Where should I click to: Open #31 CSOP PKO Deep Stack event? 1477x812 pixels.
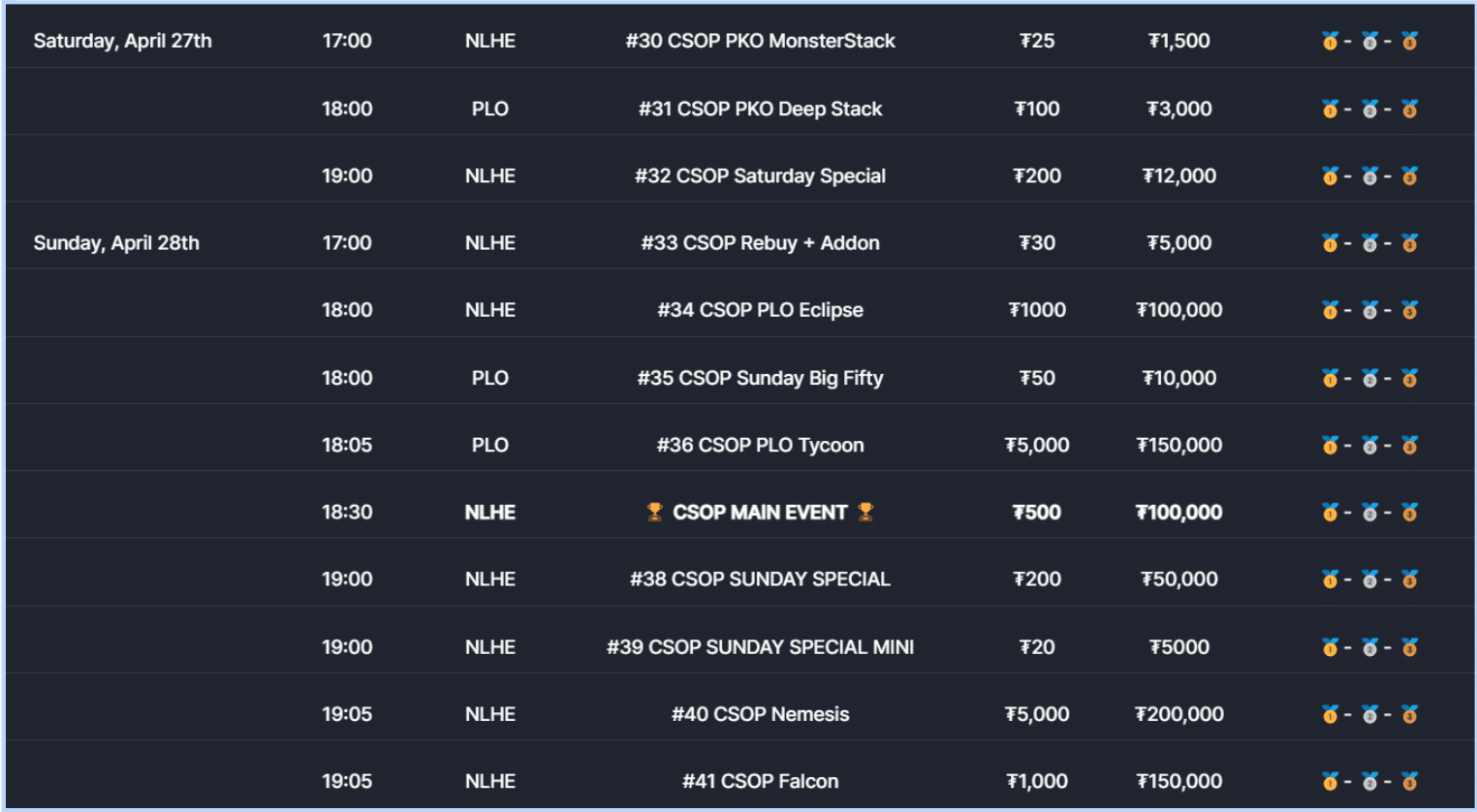(x=760, y=109)
